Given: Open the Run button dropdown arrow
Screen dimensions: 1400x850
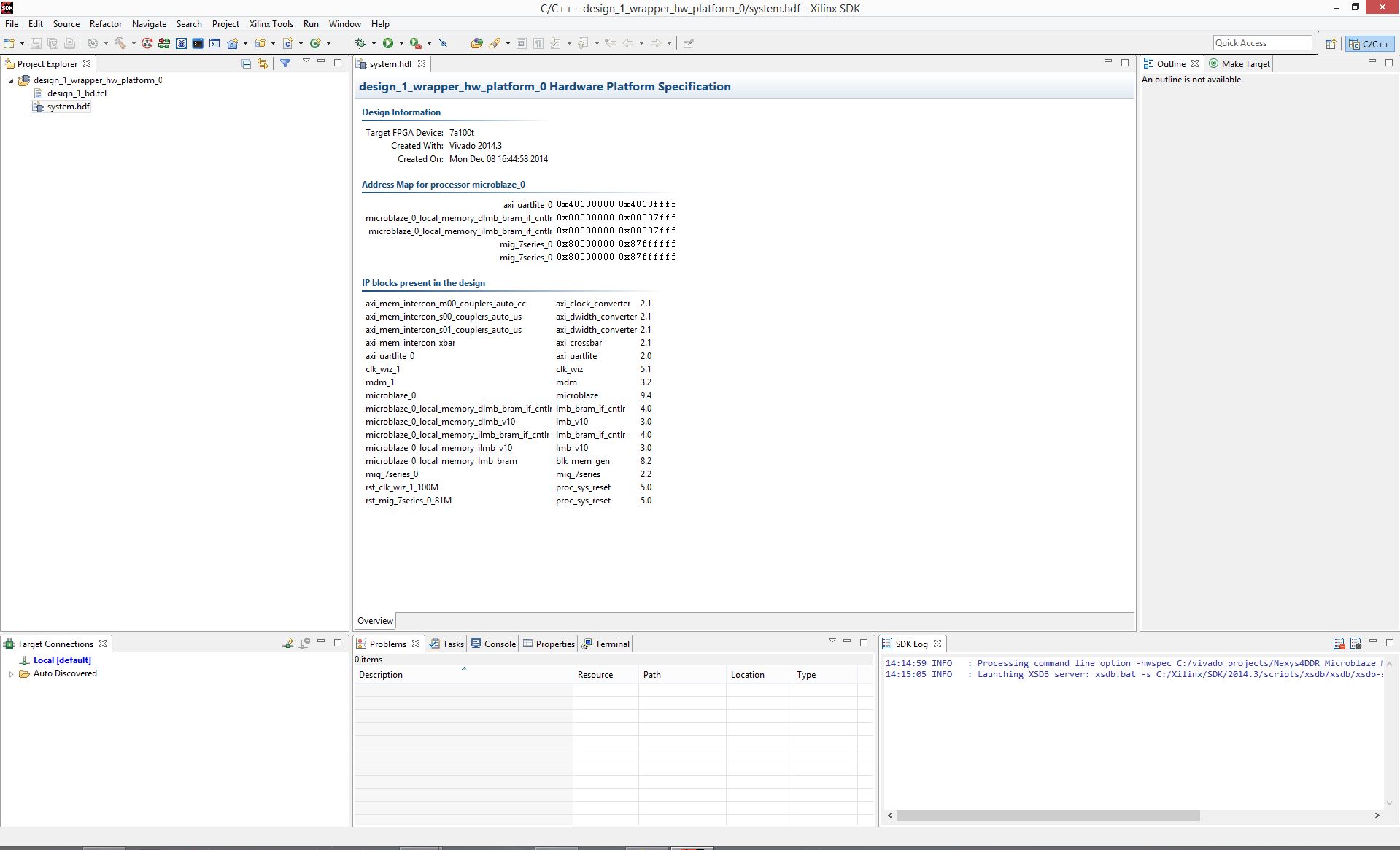Looking at the screenshot, I should click(401, 43).
